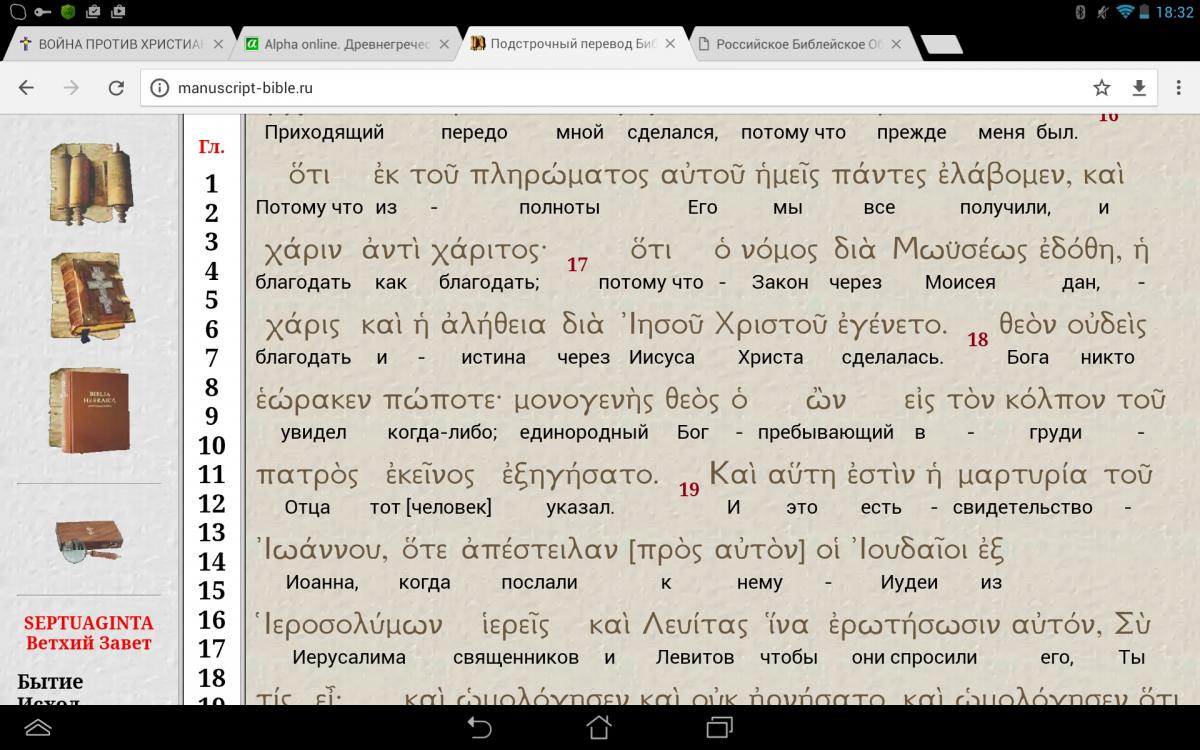Open chapter 14 from the chapter list
This screenshot has height=750, width=1200.
[x=211, y=562]
